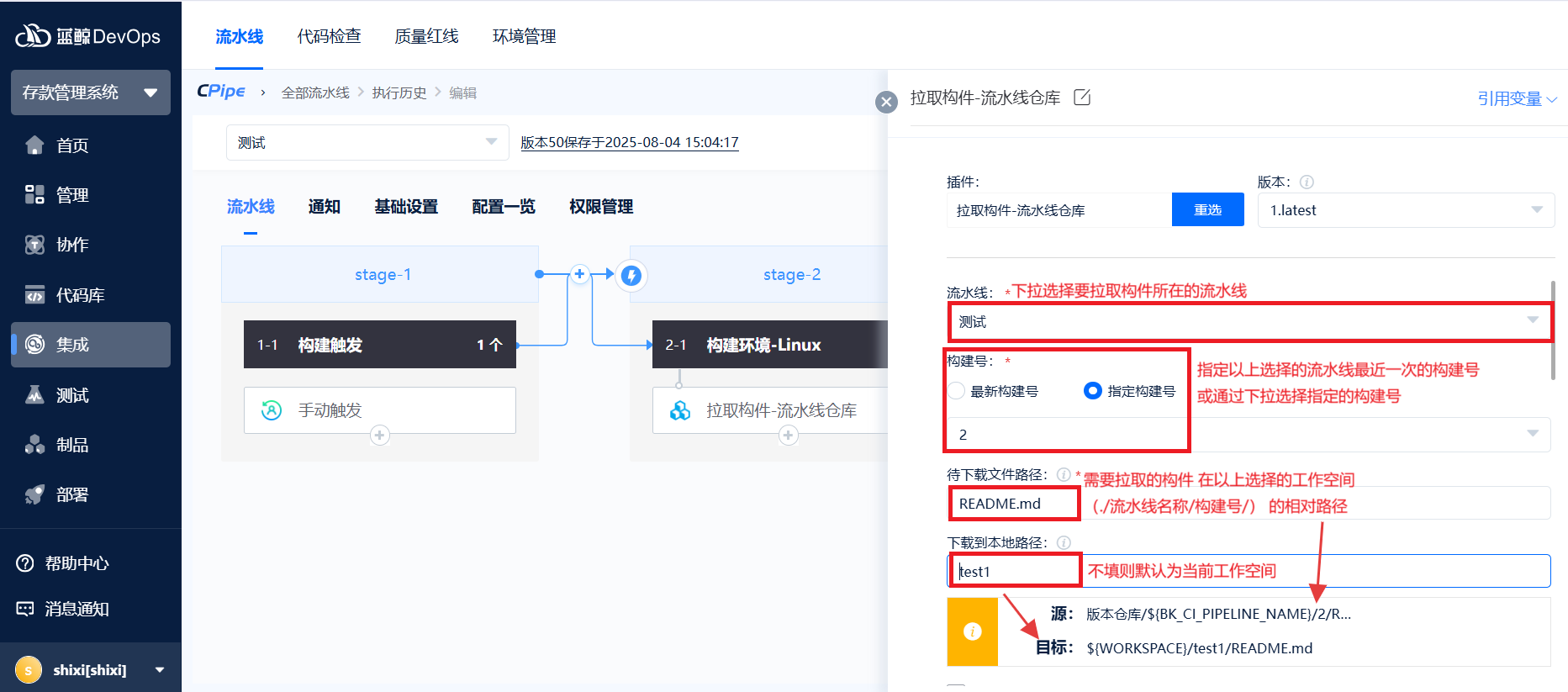
Task: Click the info icon next to 版本 label
Action: [x=1307, y=182]
